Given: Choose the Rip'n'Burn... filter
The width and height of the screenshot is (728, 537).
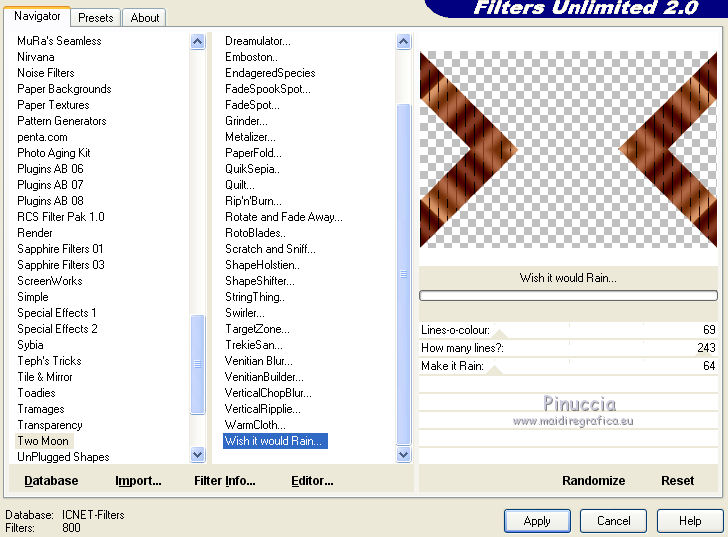Looking at the screenshot, I should 253,201.
